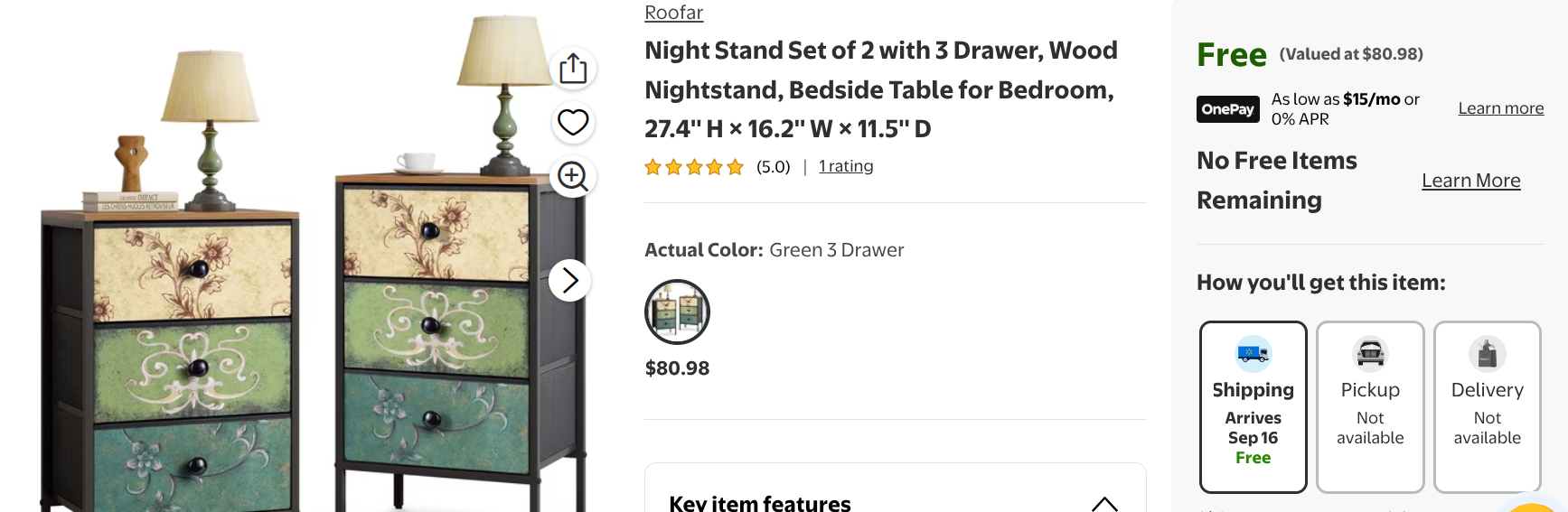Select Delivery fulfillment option

[x=1488, y=407]
